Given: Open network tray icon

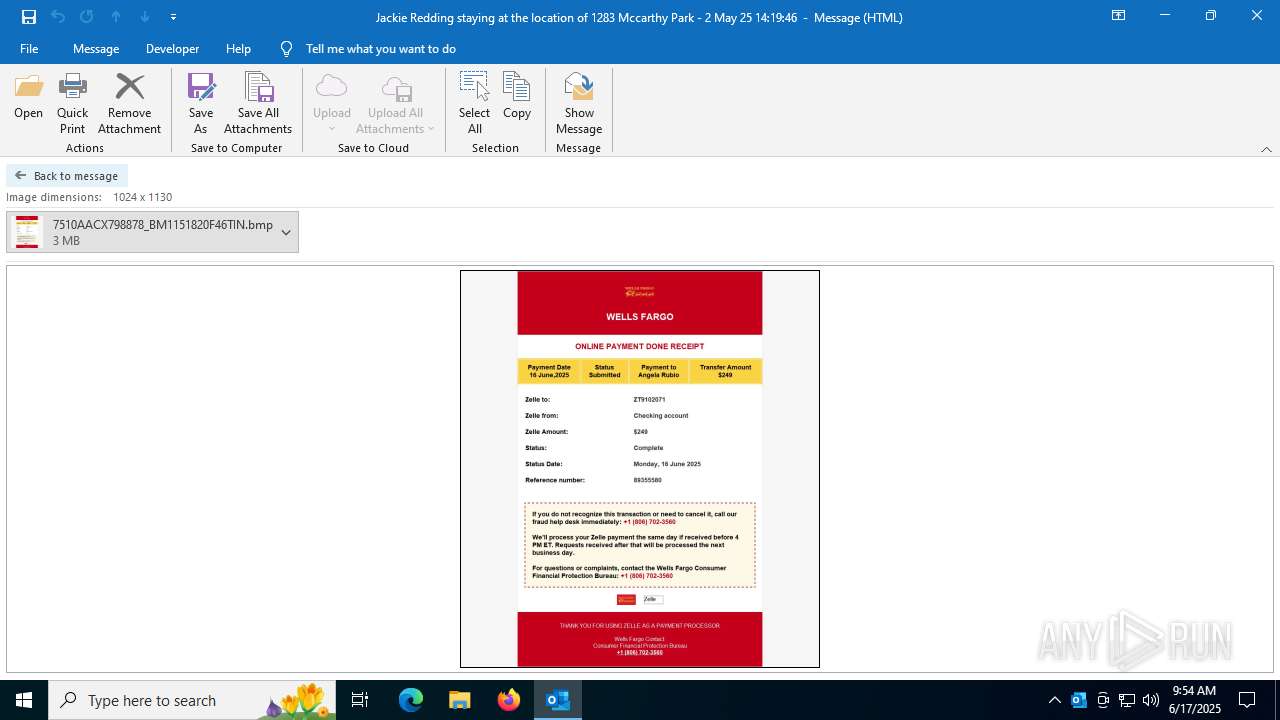Looking at the screenshot, I should click(x=1127, y=700).
